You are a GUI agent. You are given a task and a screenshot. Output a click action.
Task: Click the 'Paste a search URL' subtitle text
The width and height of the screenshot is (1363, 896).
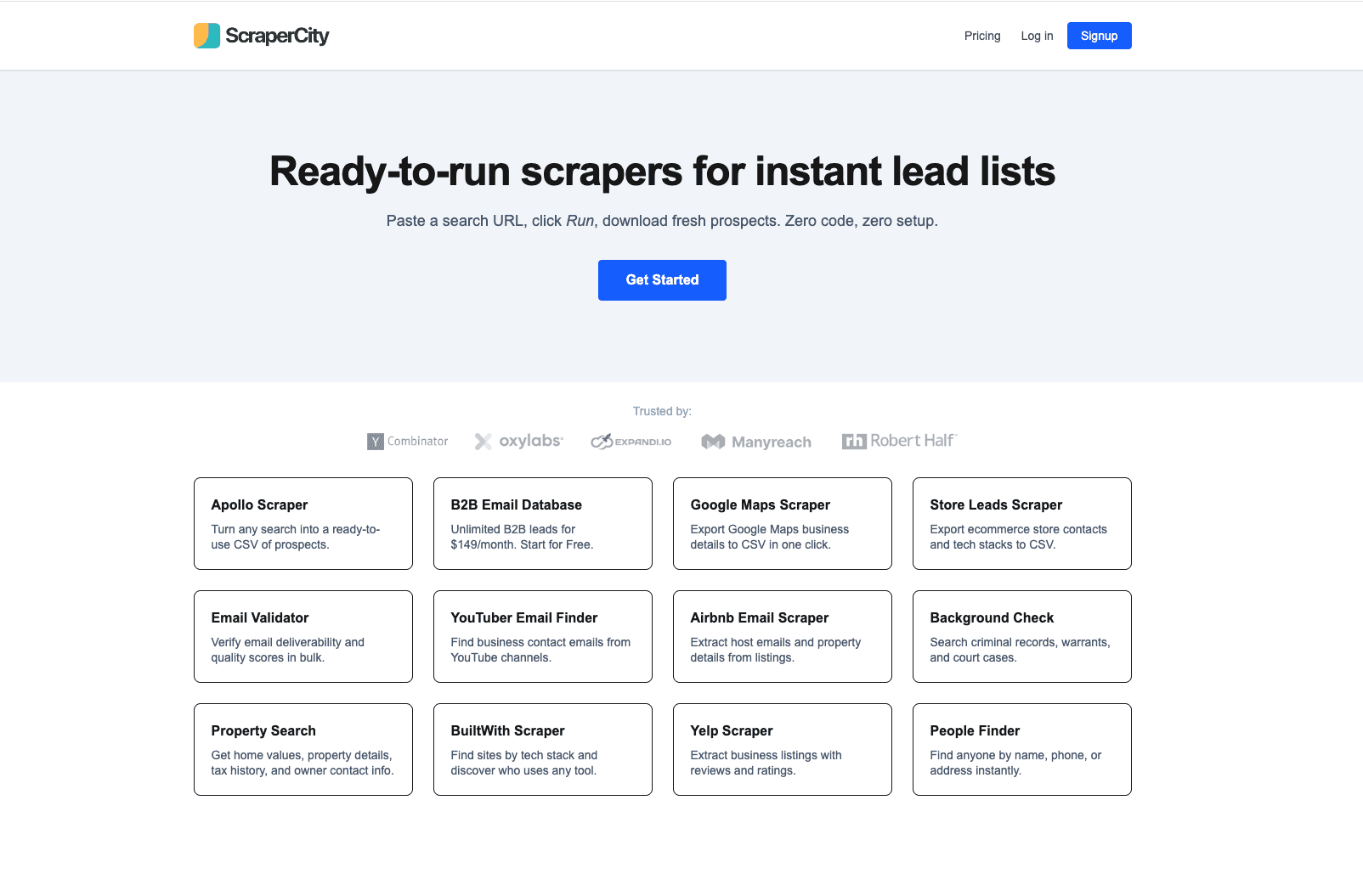coord(662,221)
